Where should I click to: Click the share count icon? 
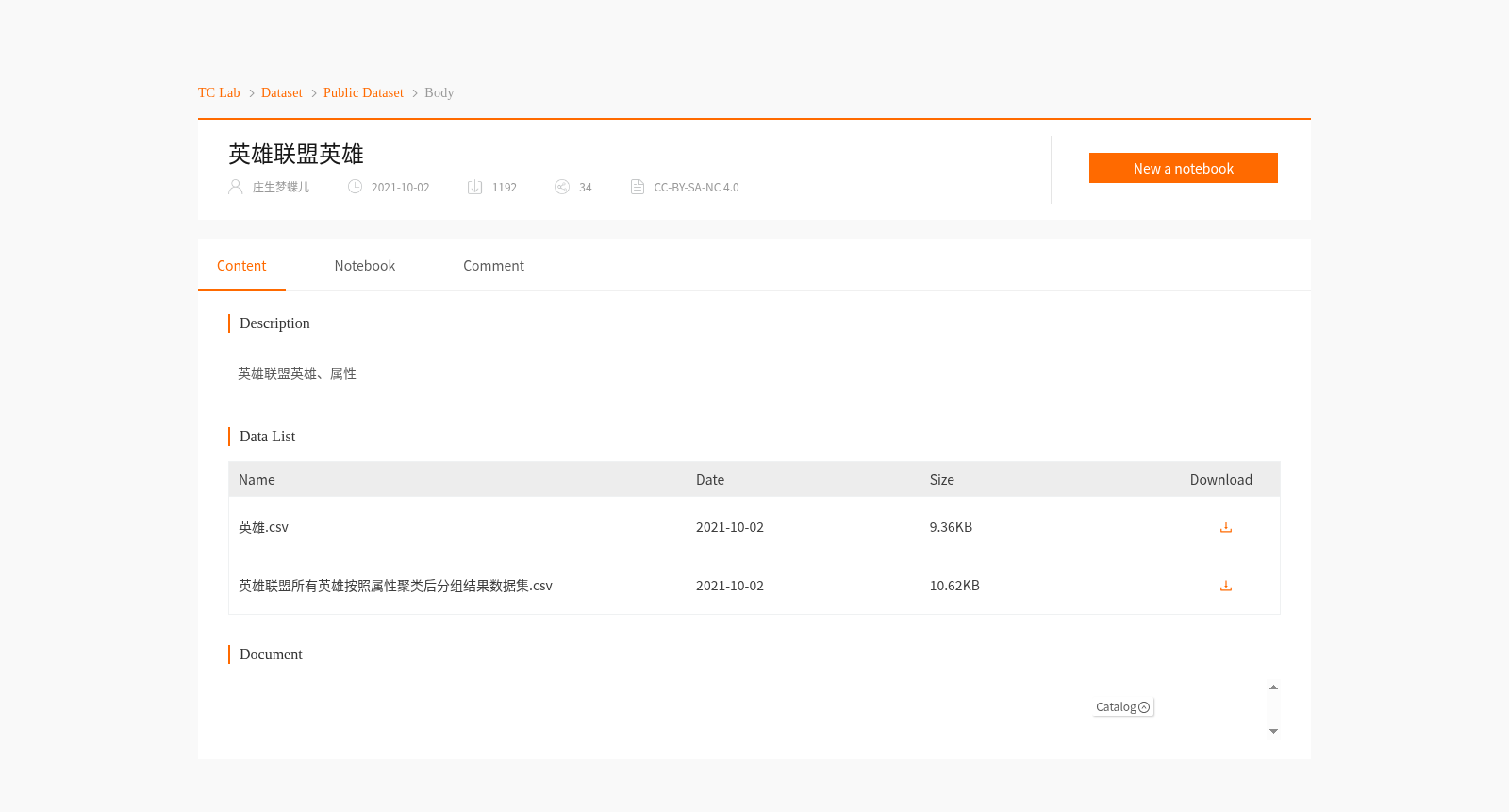[x=562, y=187]
